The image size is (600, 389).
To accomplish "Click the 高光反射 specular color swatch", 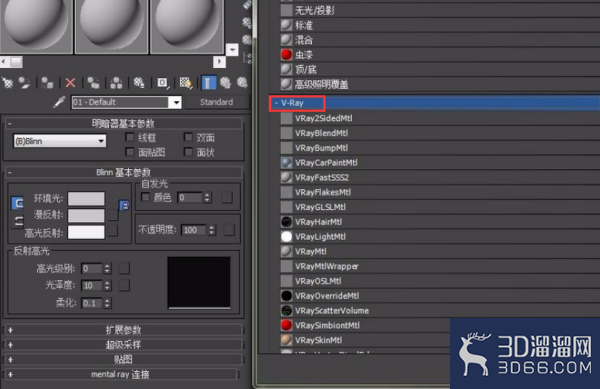I will 86,232.
